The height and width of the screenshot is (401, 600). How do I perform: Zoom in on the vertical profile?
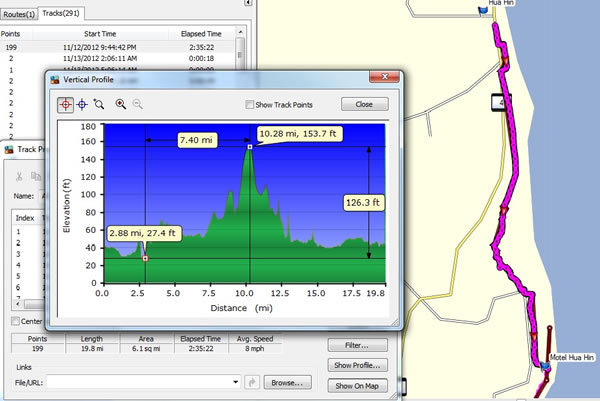coord(121,104)
